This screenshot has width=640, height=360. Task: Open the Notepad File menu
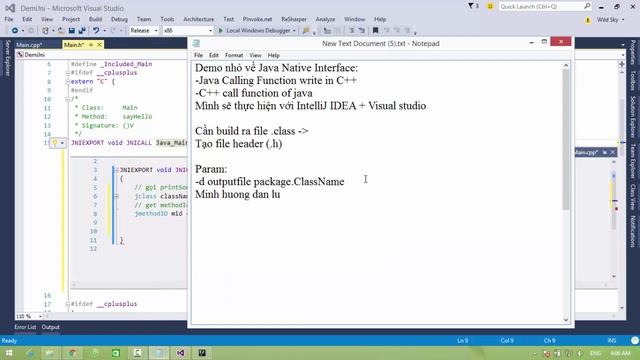[x=198, y=55]
